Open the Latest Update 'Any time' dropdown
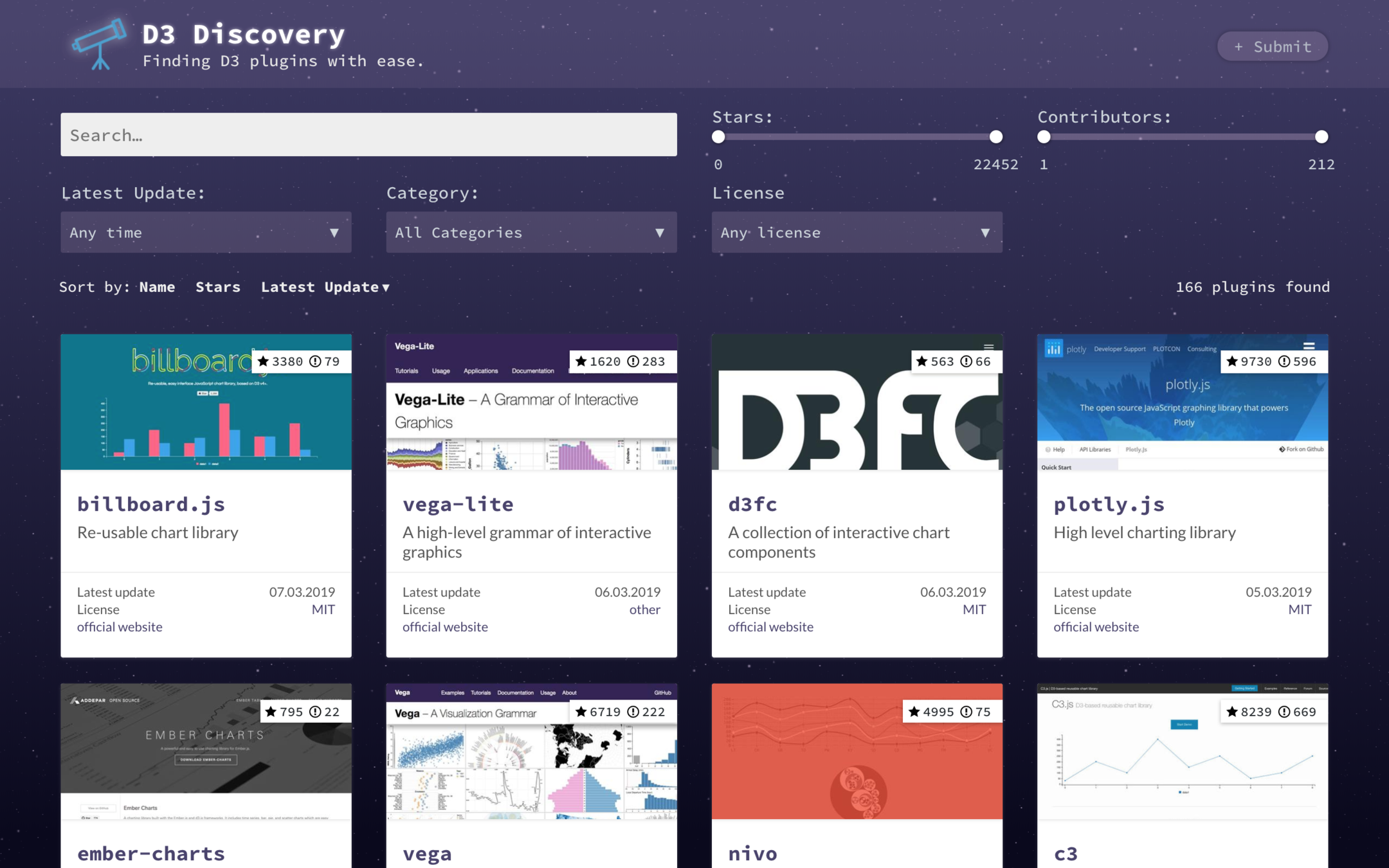 click(x=206, y=232)
